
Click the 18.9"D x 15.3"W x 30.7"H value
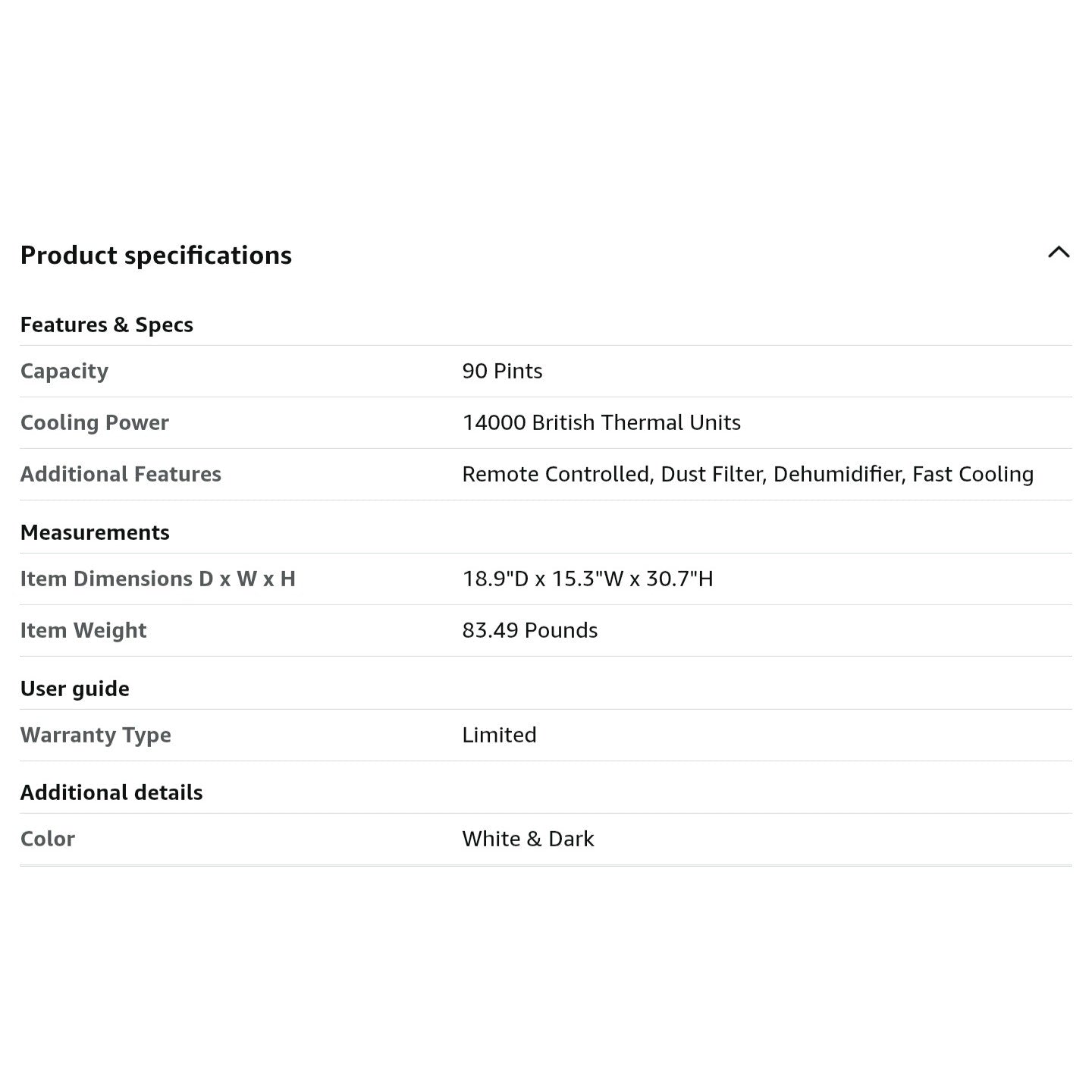click(x=587, y=579)
